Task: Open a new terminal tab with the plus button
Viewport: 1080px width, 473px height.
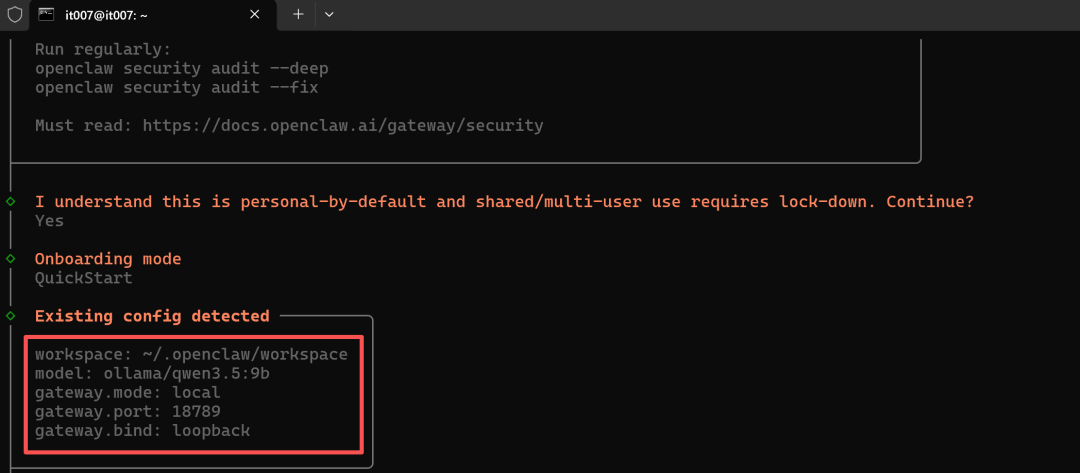Action: (x=298, y=14)
